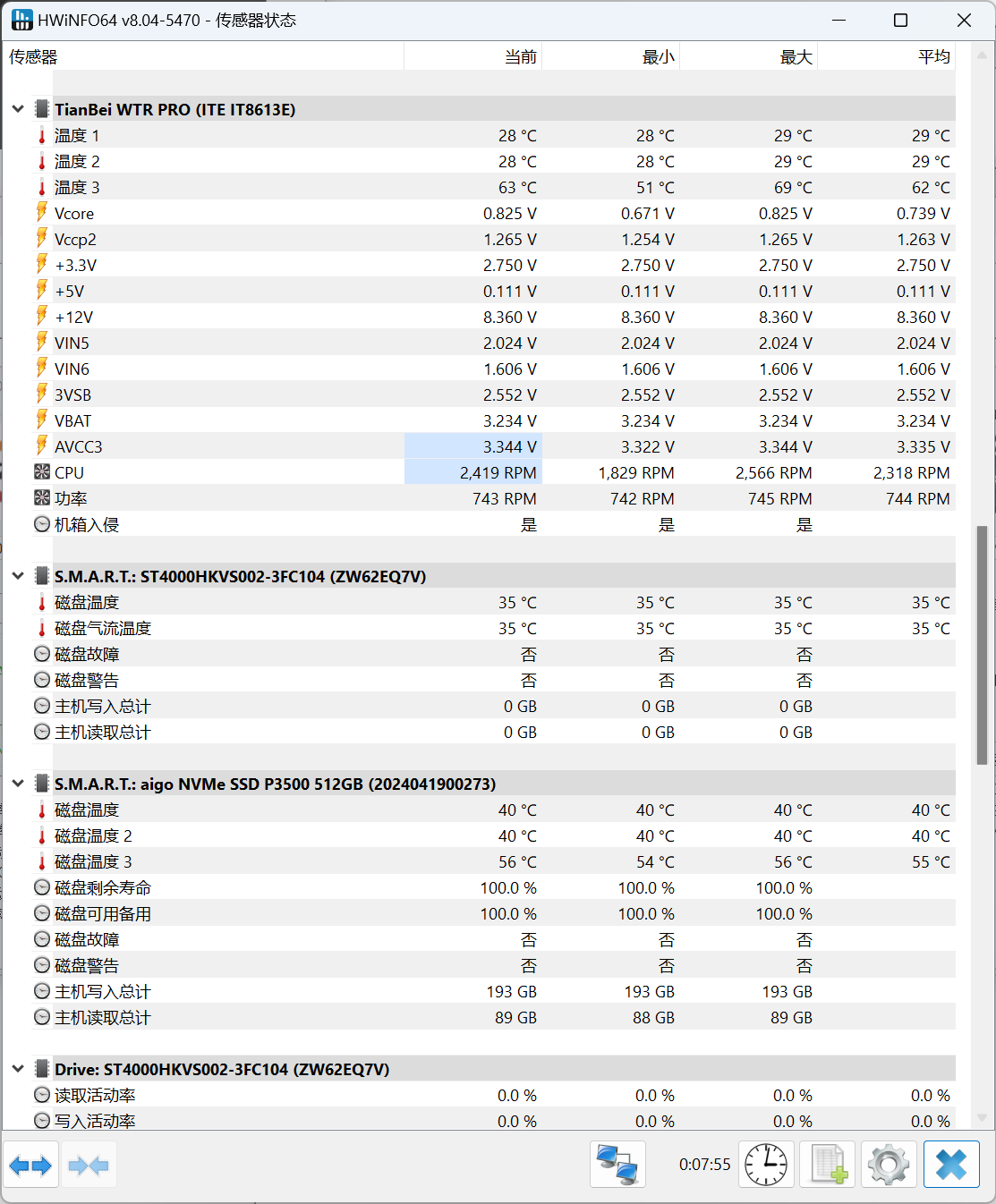Screen dimensions: 996x1204
Task: Start logging with the sheet plus icon
Action: [x=828, y=1165]
